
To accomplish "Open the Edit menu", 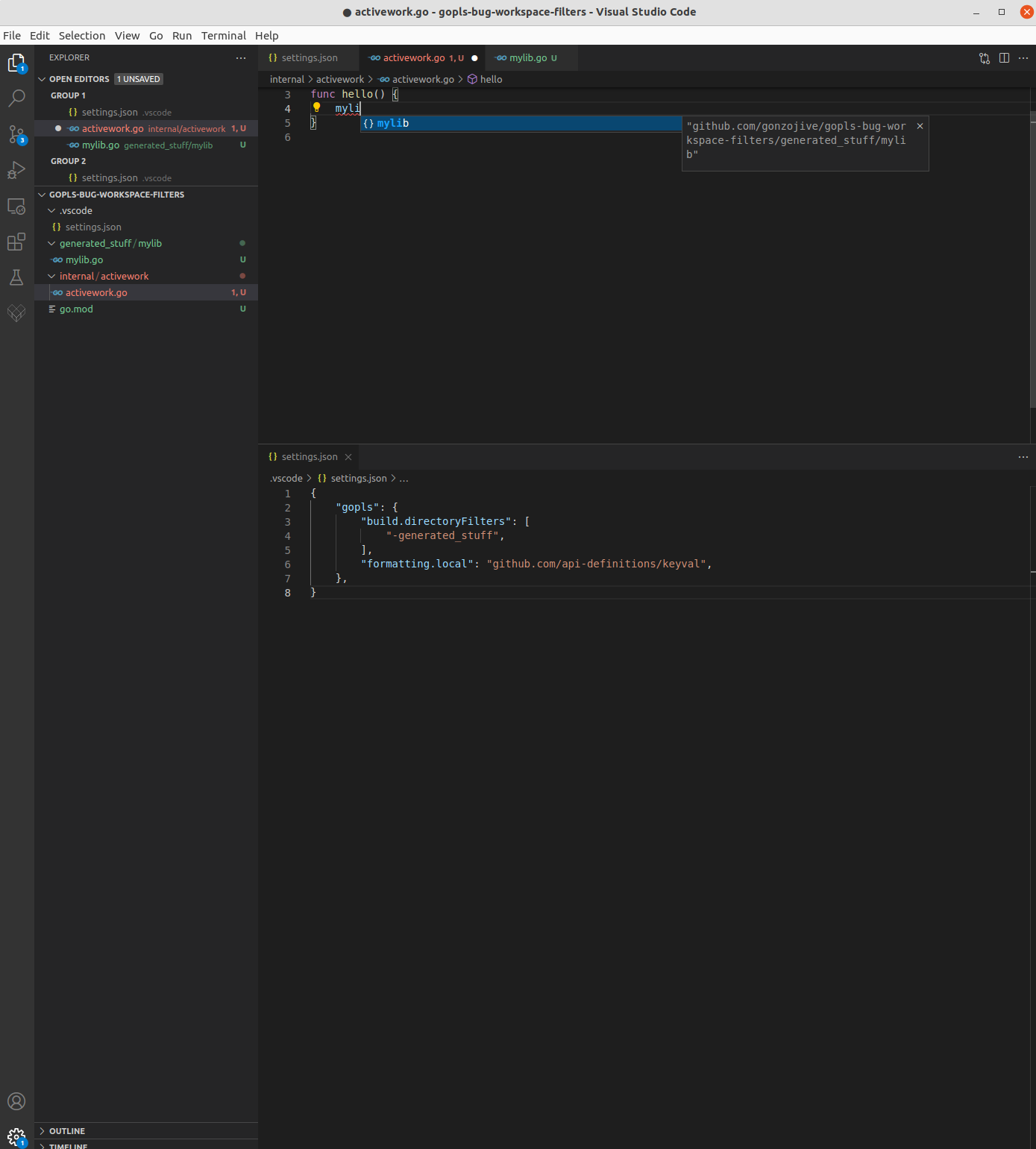I will pos(40,35).
